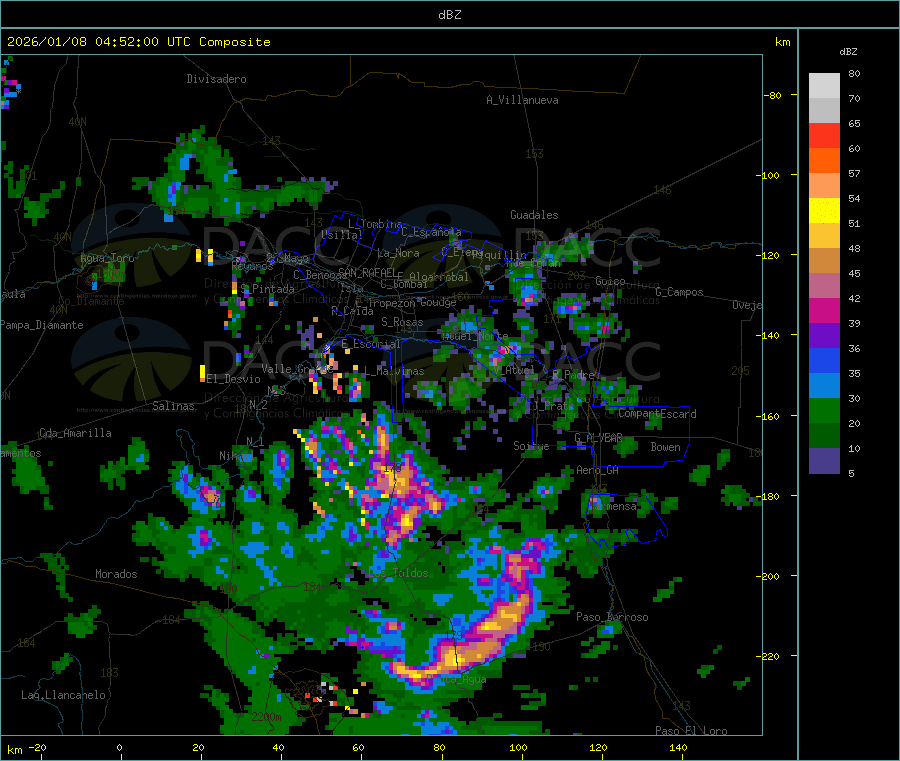Viewport: 900px width, 761px height.
Task: Select the Cda_Amarilla label
Action: (75, 433)
